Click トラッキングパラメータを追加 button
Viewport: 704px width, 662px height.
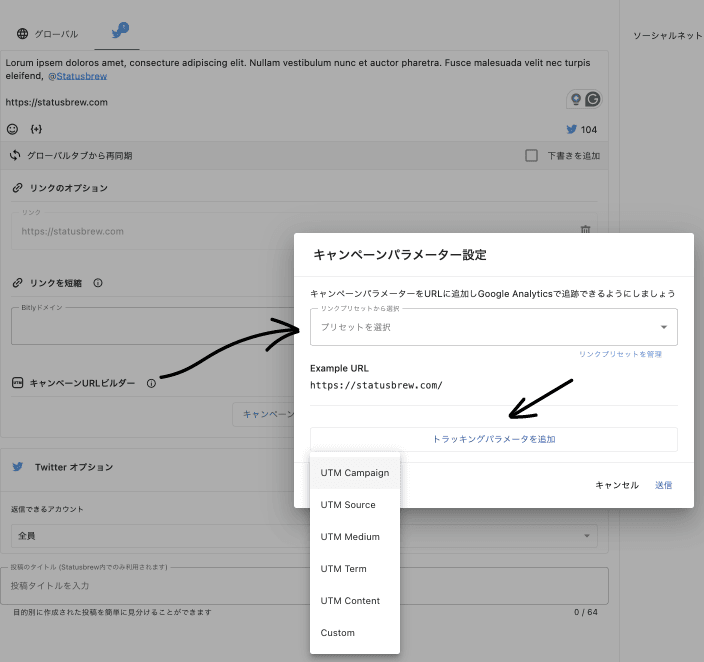[493, 439]
